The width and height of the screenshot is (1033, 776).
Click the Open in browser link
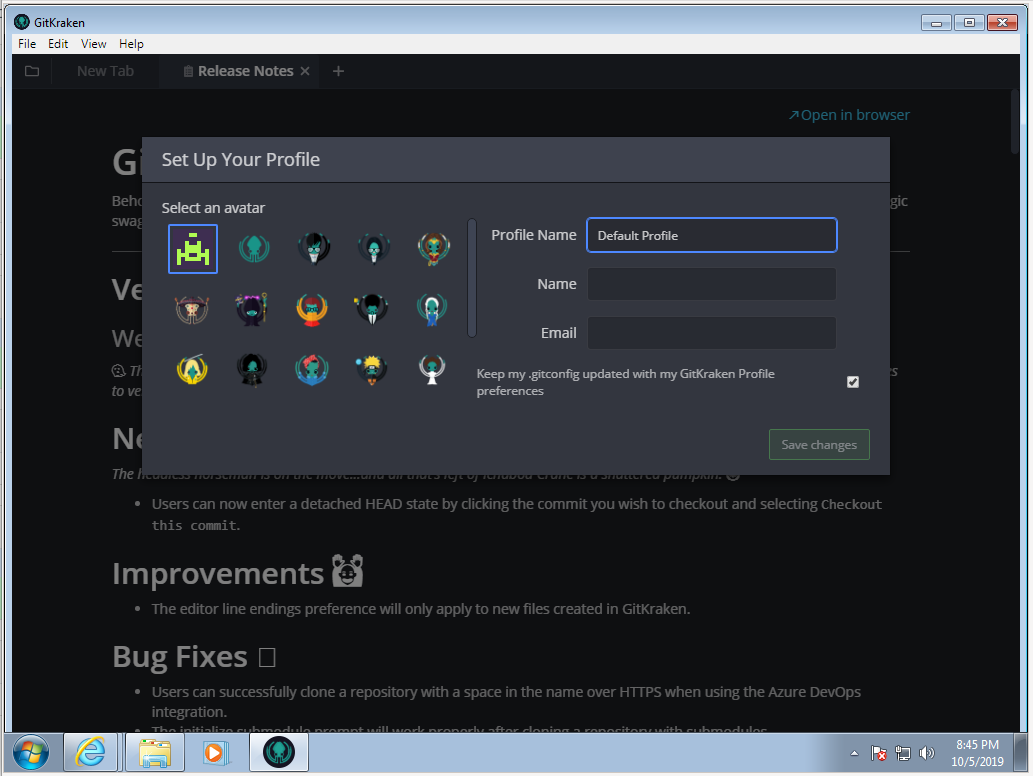pyautogui.click(x=849, y=115)
